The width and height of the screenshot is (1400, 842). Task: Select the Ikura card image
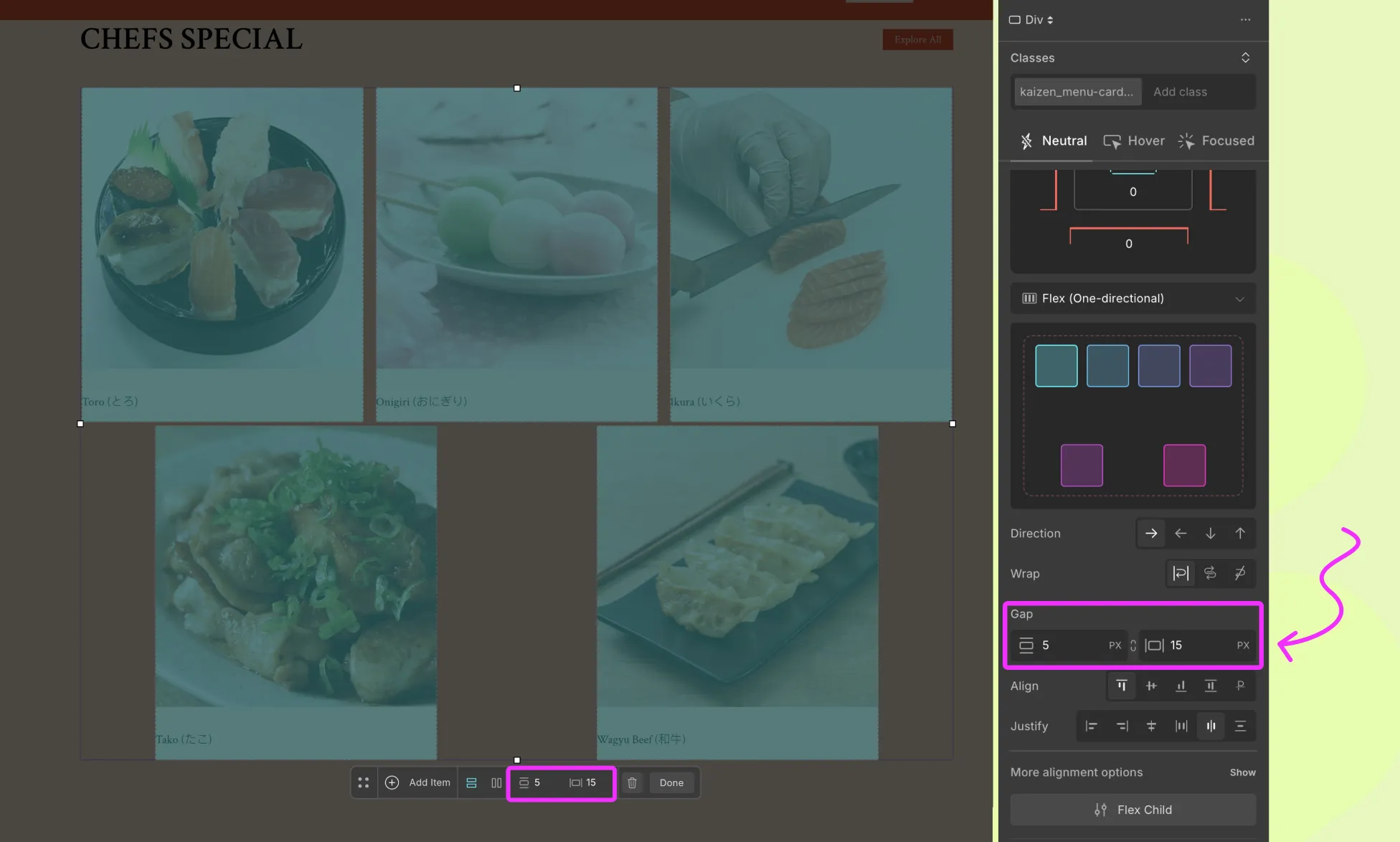click(x=810, y=228)
